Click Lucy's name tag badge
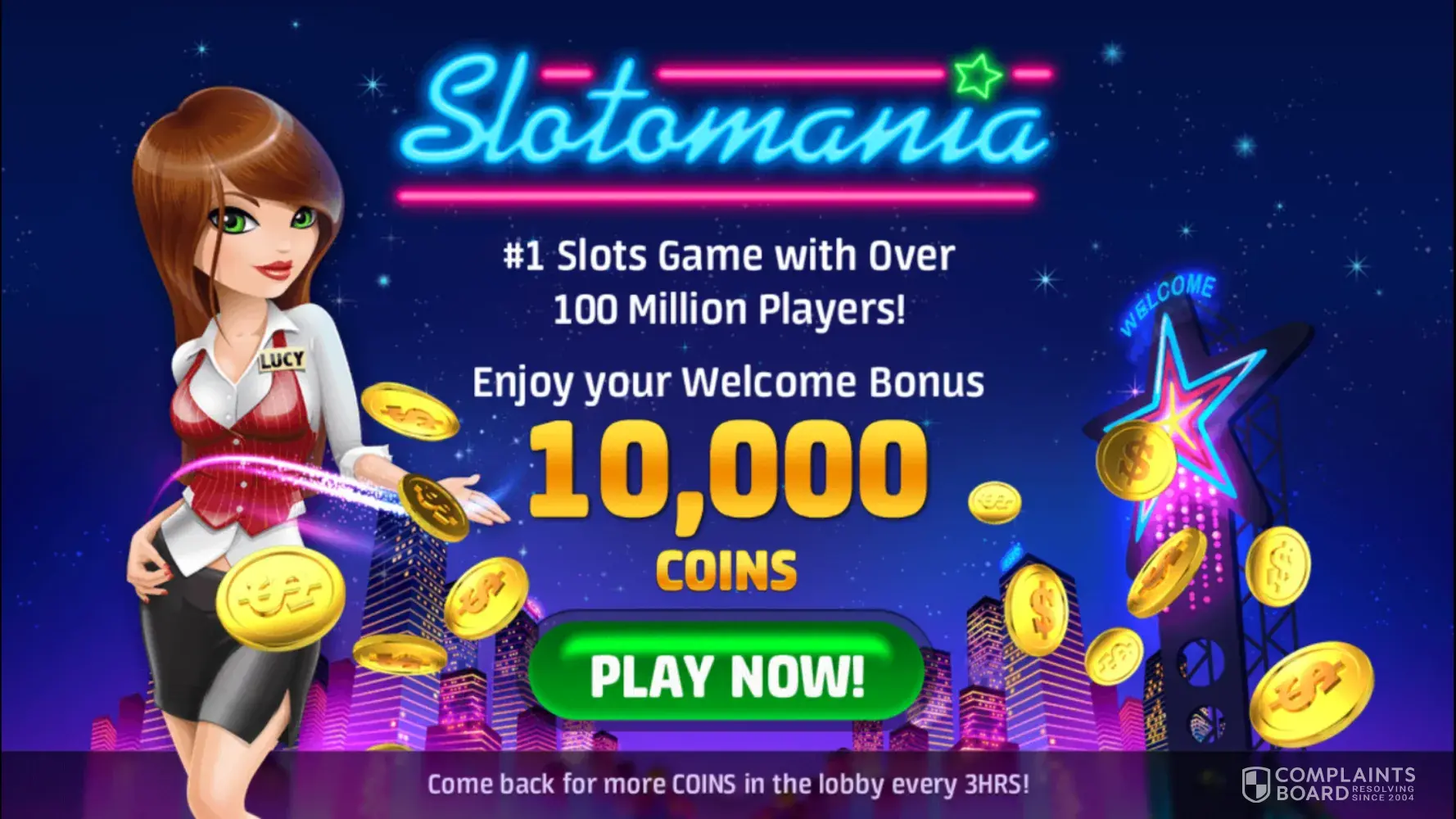The height and width of the screenshot is (819, 1456). (x=282, y=359)
